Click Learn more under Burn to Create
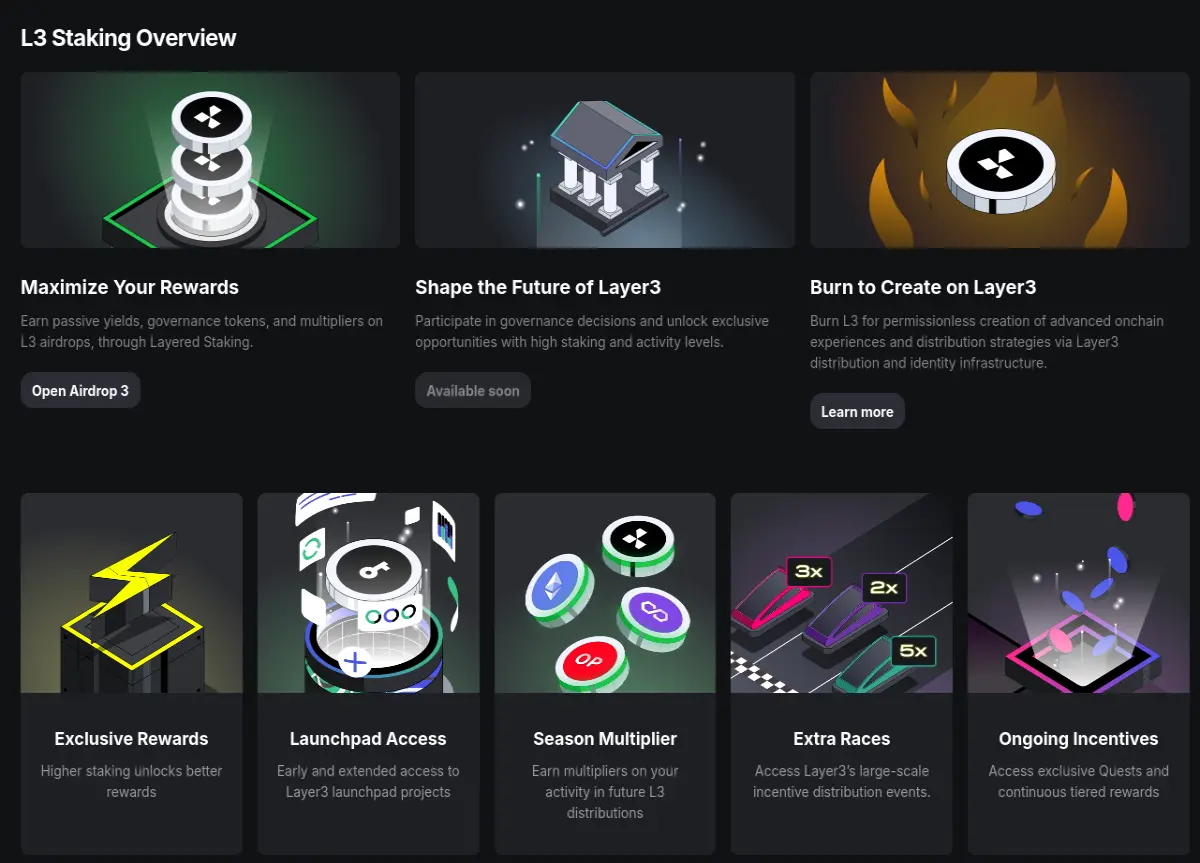This screenshot has height=863, width=1200. [857, 411]
